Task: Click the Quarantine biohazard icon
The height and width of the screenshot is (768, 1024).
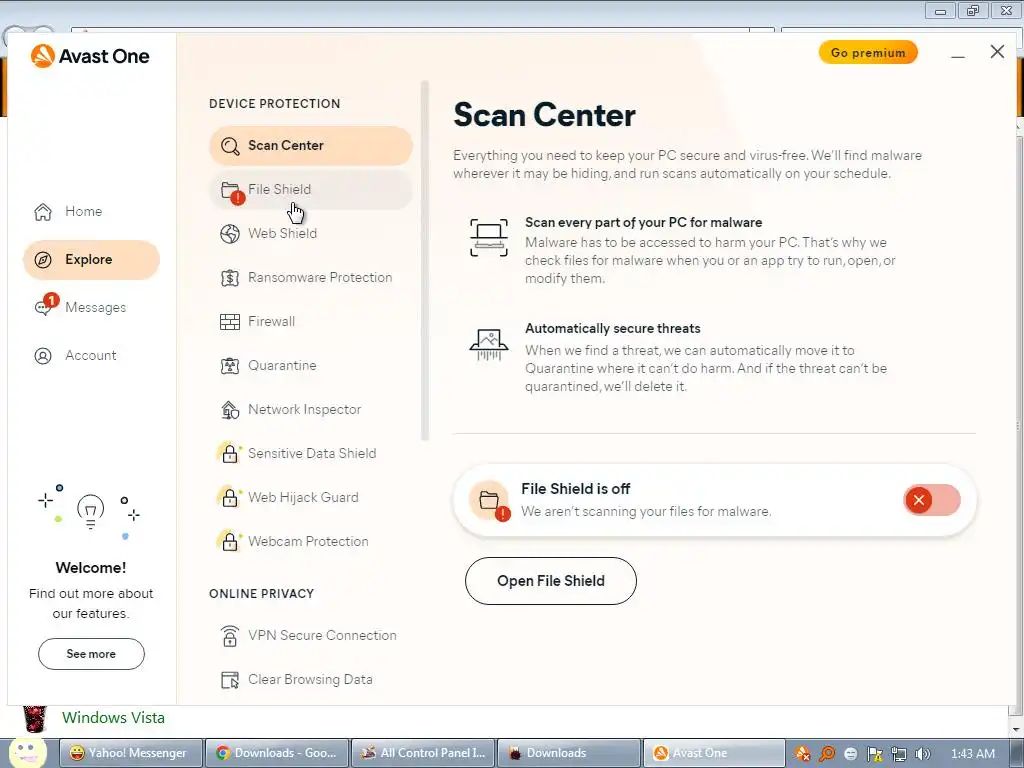Action: 230,366
